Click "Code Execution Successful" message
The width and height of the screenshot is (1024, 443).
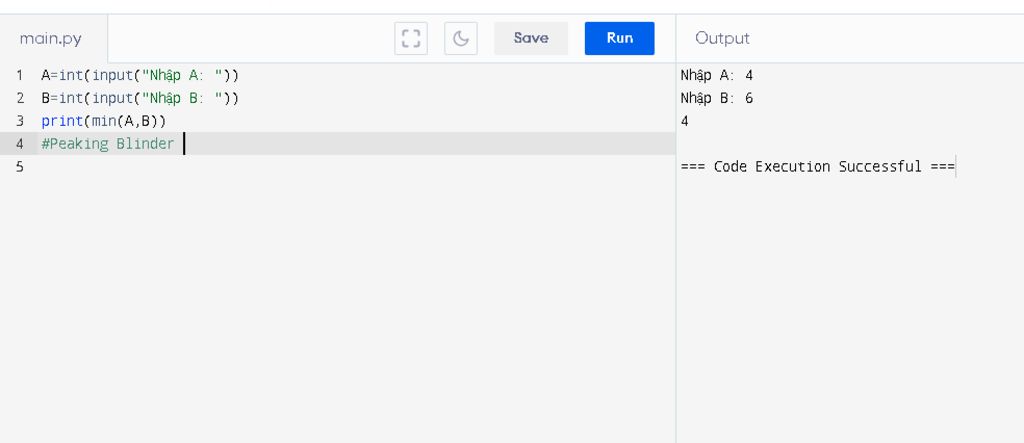pos(818,167)
